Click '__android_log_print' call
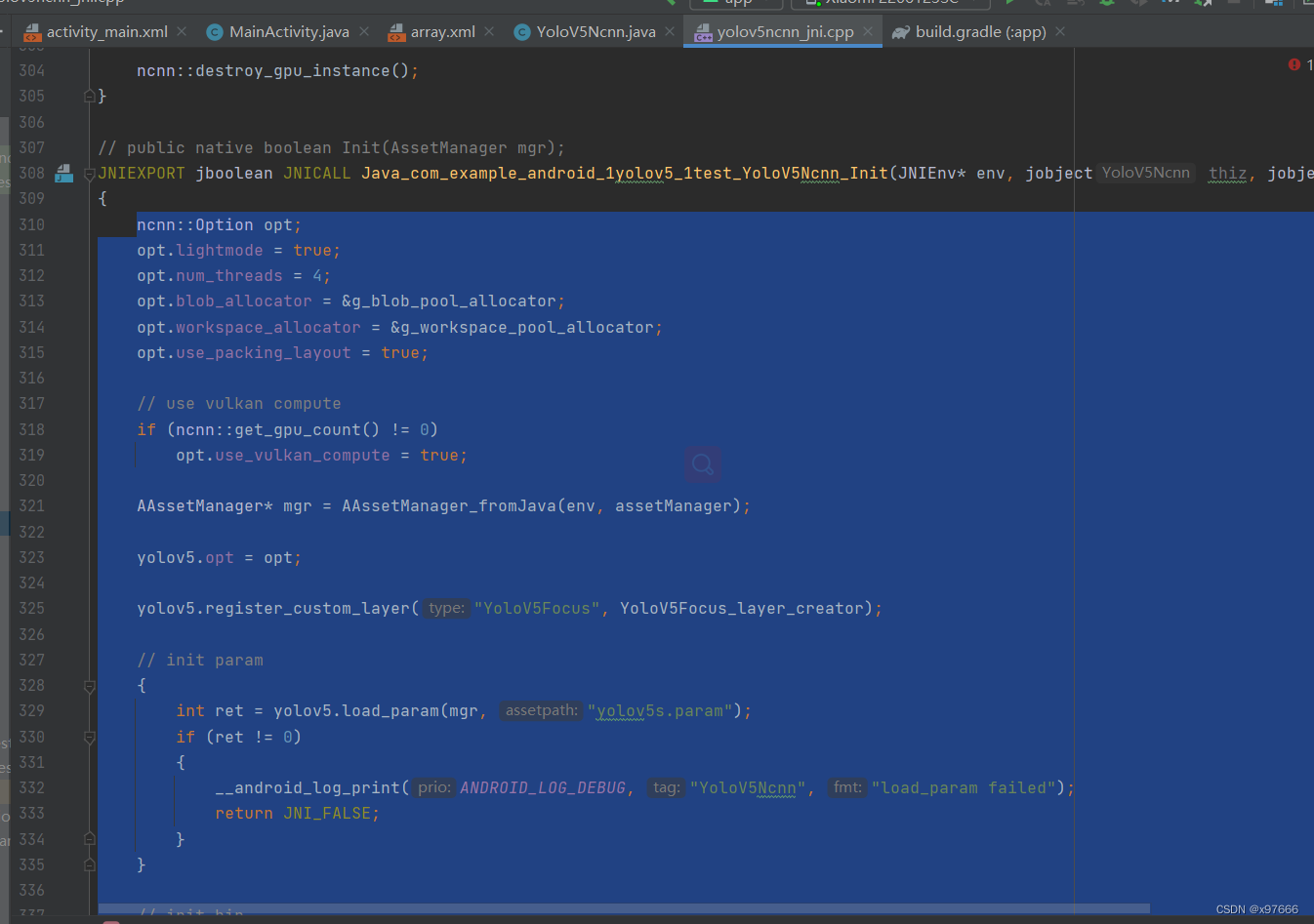 [308, 788]
